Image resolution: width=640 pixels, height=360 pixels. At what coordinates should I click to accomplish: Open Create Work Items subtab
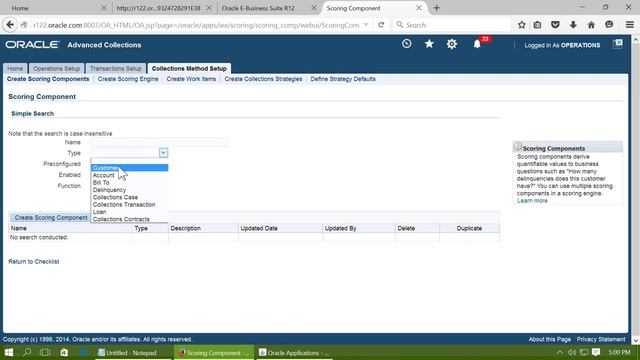click(x=191, y=79)
